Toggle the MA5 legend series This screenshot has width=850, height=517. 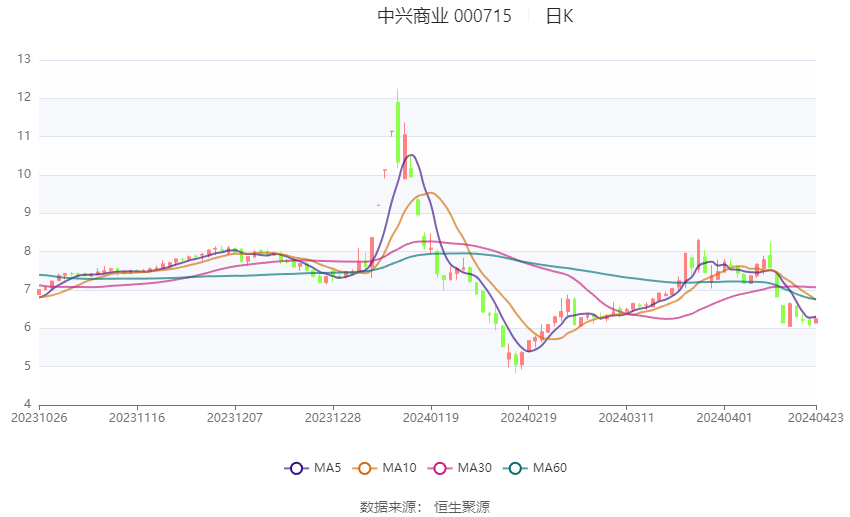coord(313,468)
